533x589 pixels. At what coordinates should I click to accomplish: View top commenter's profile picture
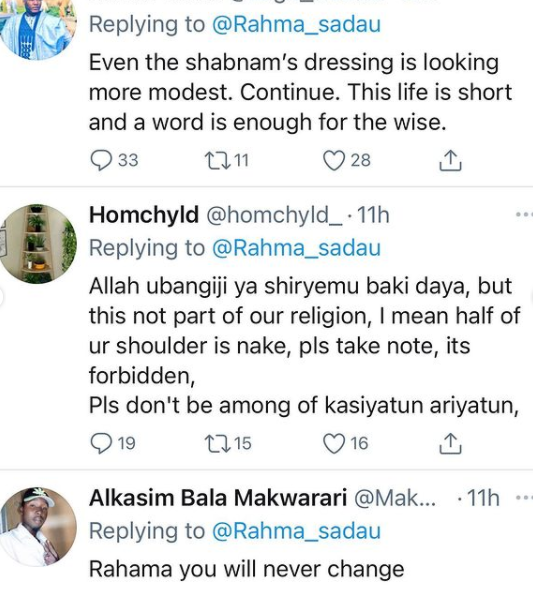click(37, 26)
